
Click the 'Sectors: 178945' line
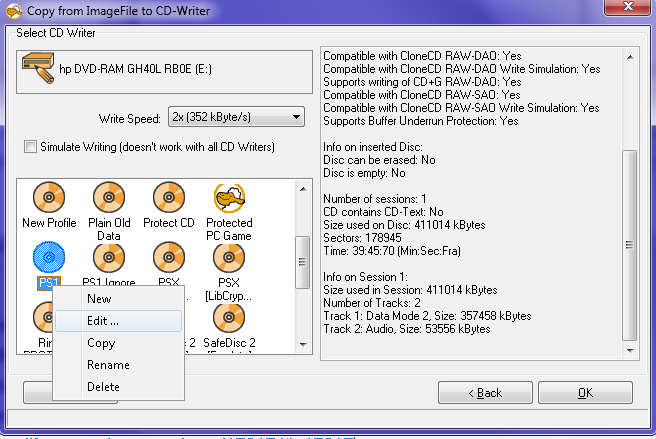click(362, 238)
